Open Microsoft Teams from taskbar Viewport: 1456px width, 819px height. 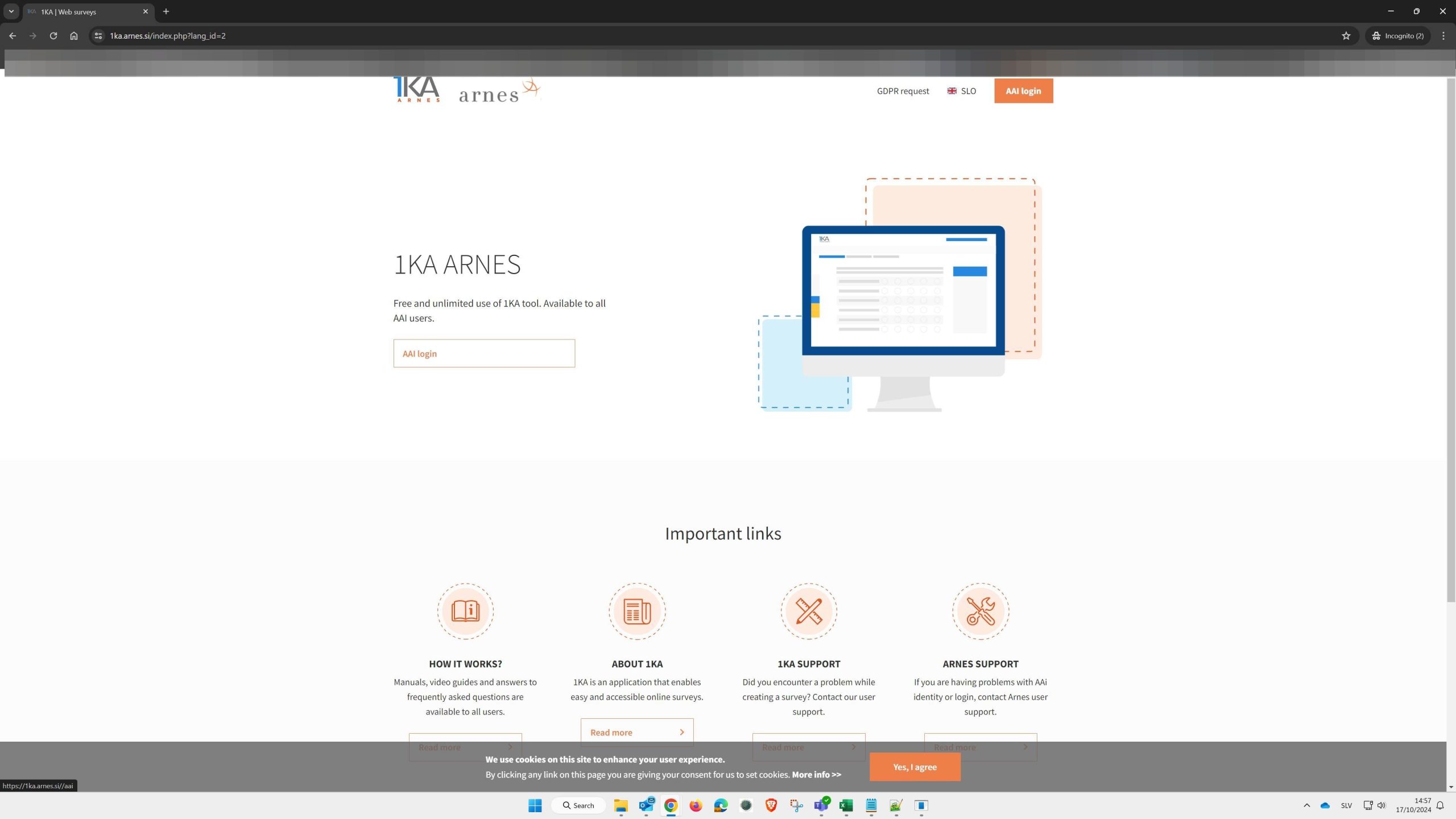821,805
